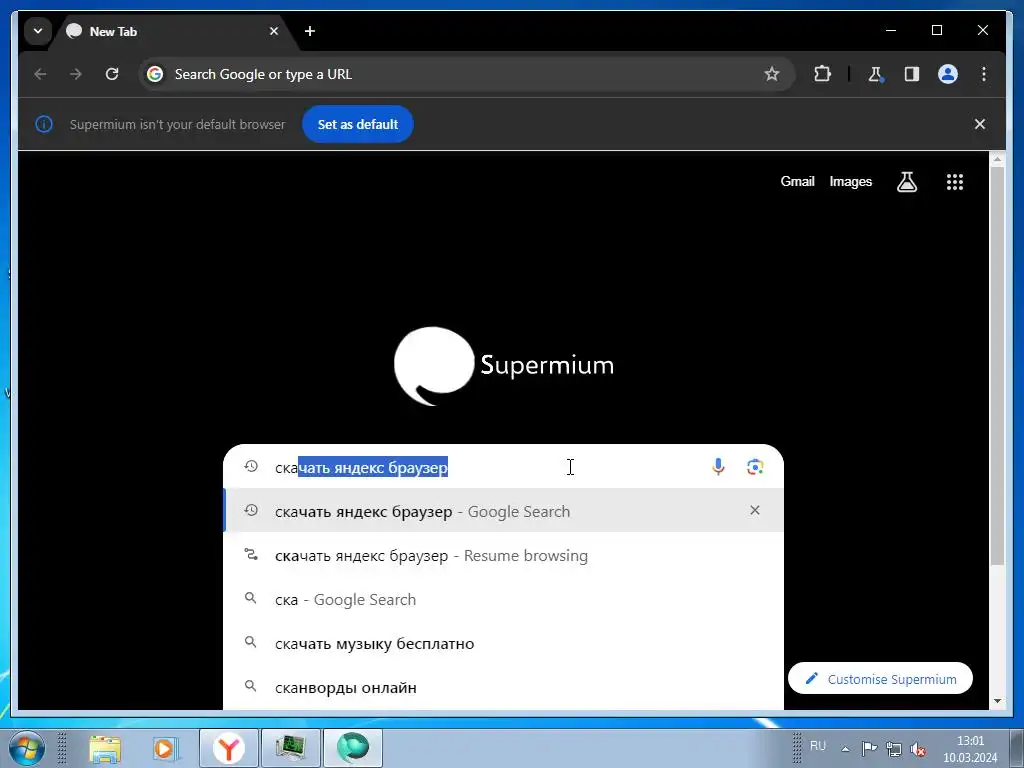Viewport: 1024px width, 768px height.
Task: Click the page scrollbar up arrow
Action: click(997, 159)
